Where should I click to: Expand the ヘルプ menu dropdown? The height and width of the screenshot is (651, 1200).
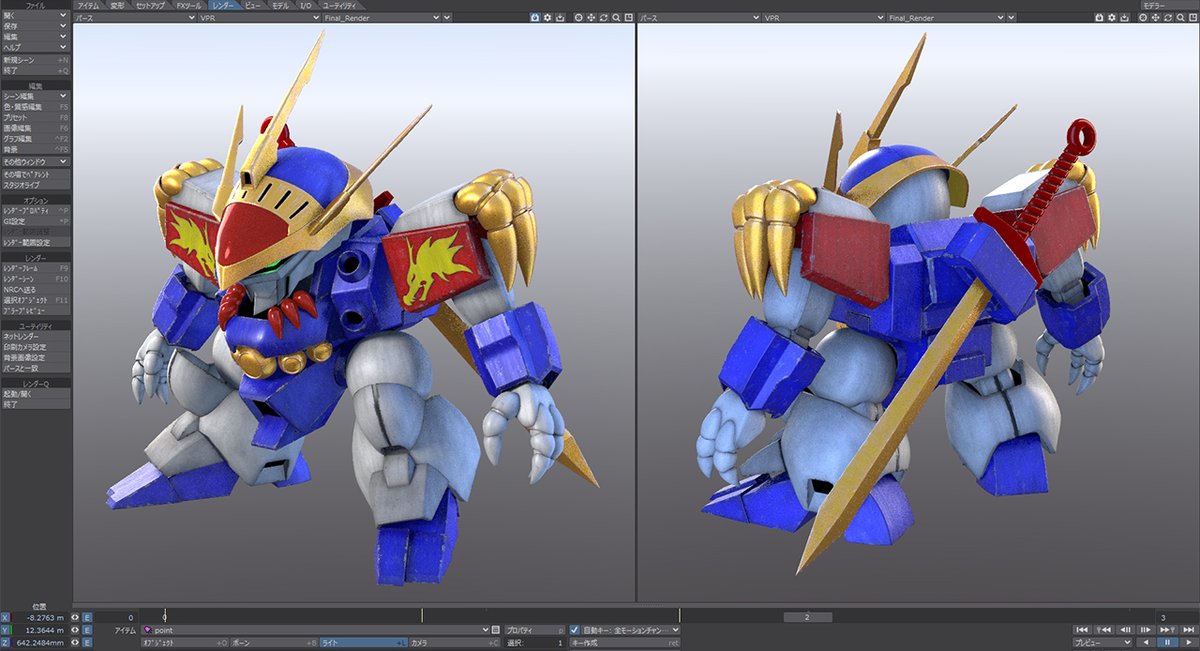[x=36, y=47]
